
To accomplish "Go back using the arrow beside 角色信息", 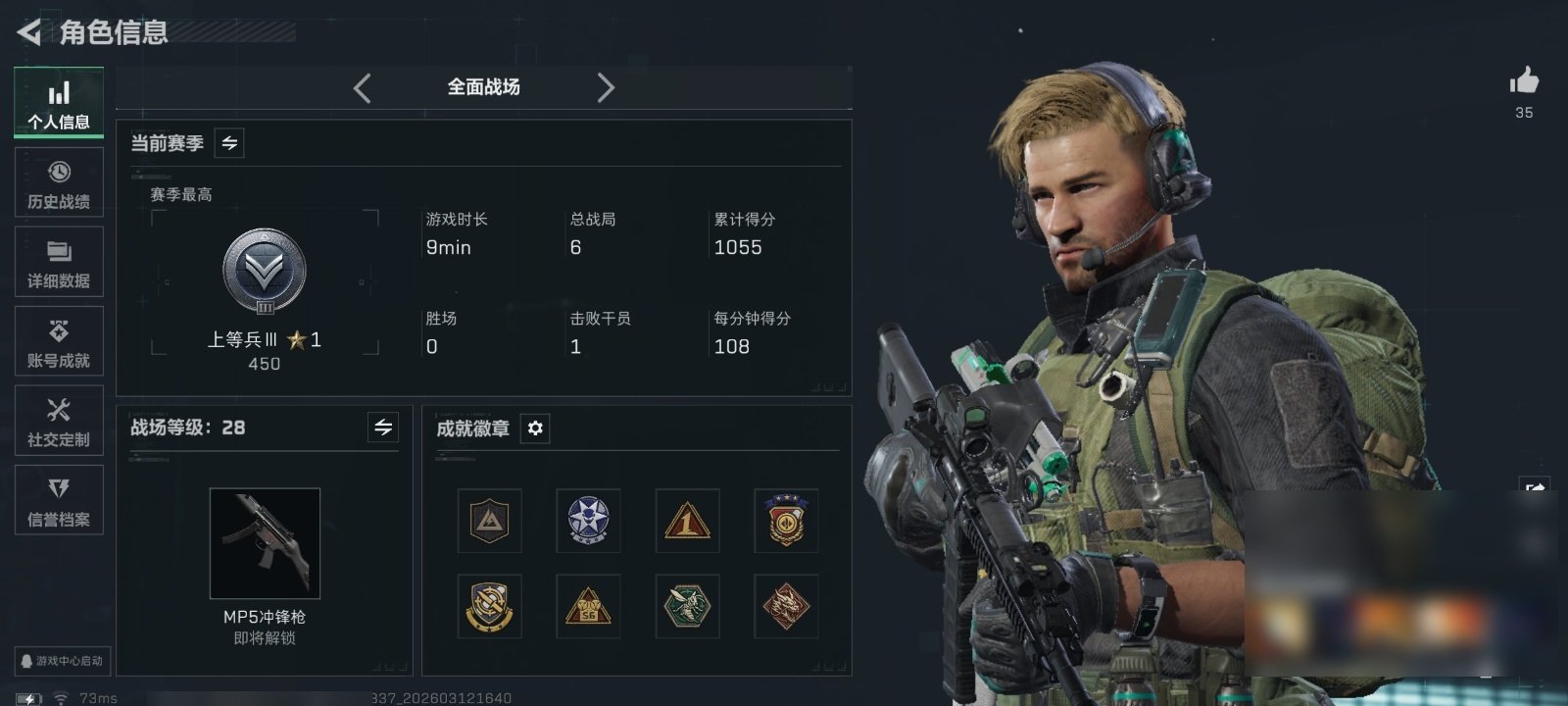I will coord(29,32).
